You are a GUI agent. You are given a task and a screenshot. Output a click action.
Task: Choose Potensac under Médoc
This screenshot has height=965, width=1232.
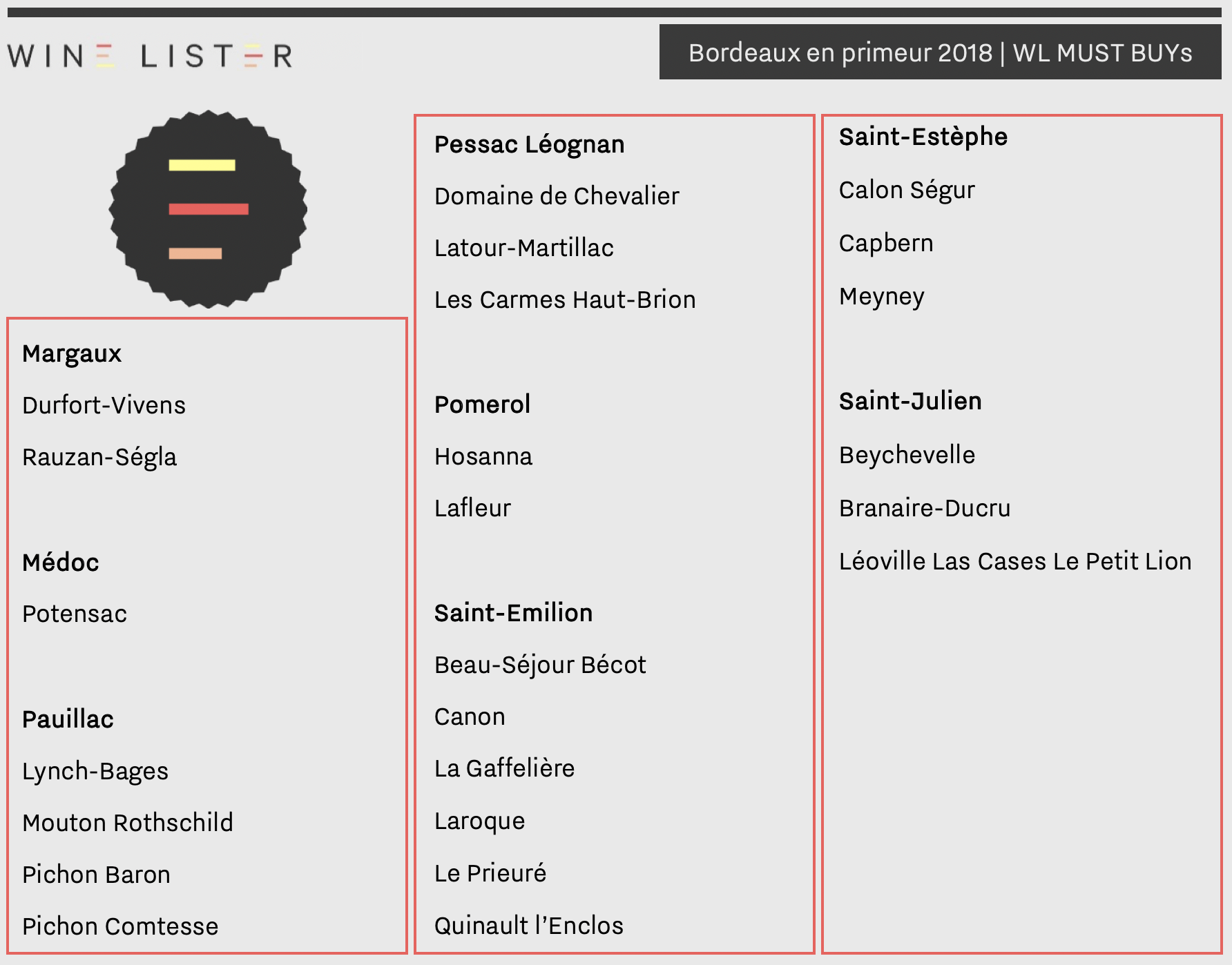[75, 614]
